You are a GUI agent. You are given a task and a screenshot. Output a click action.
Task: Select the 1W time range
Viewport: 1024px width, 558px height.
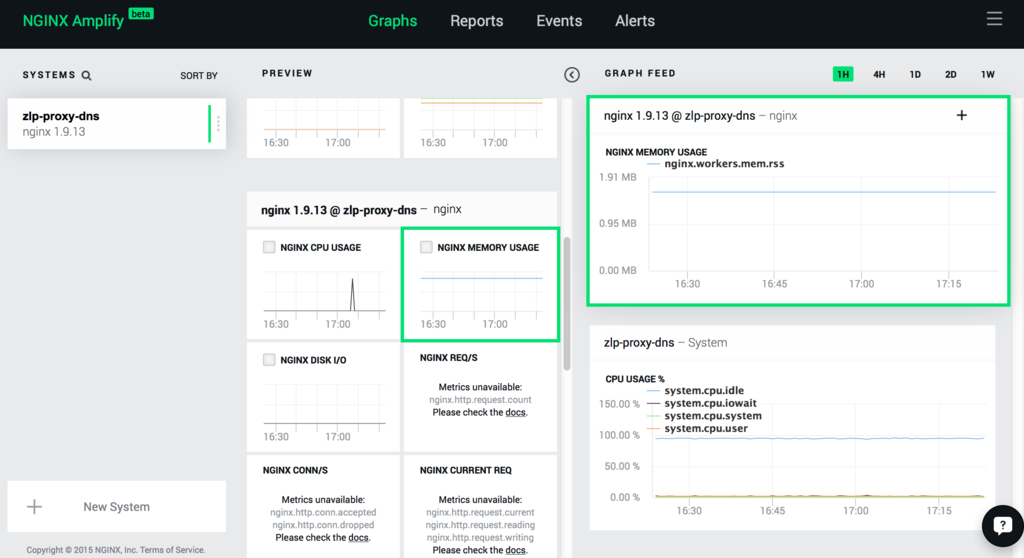pos(987,74)
